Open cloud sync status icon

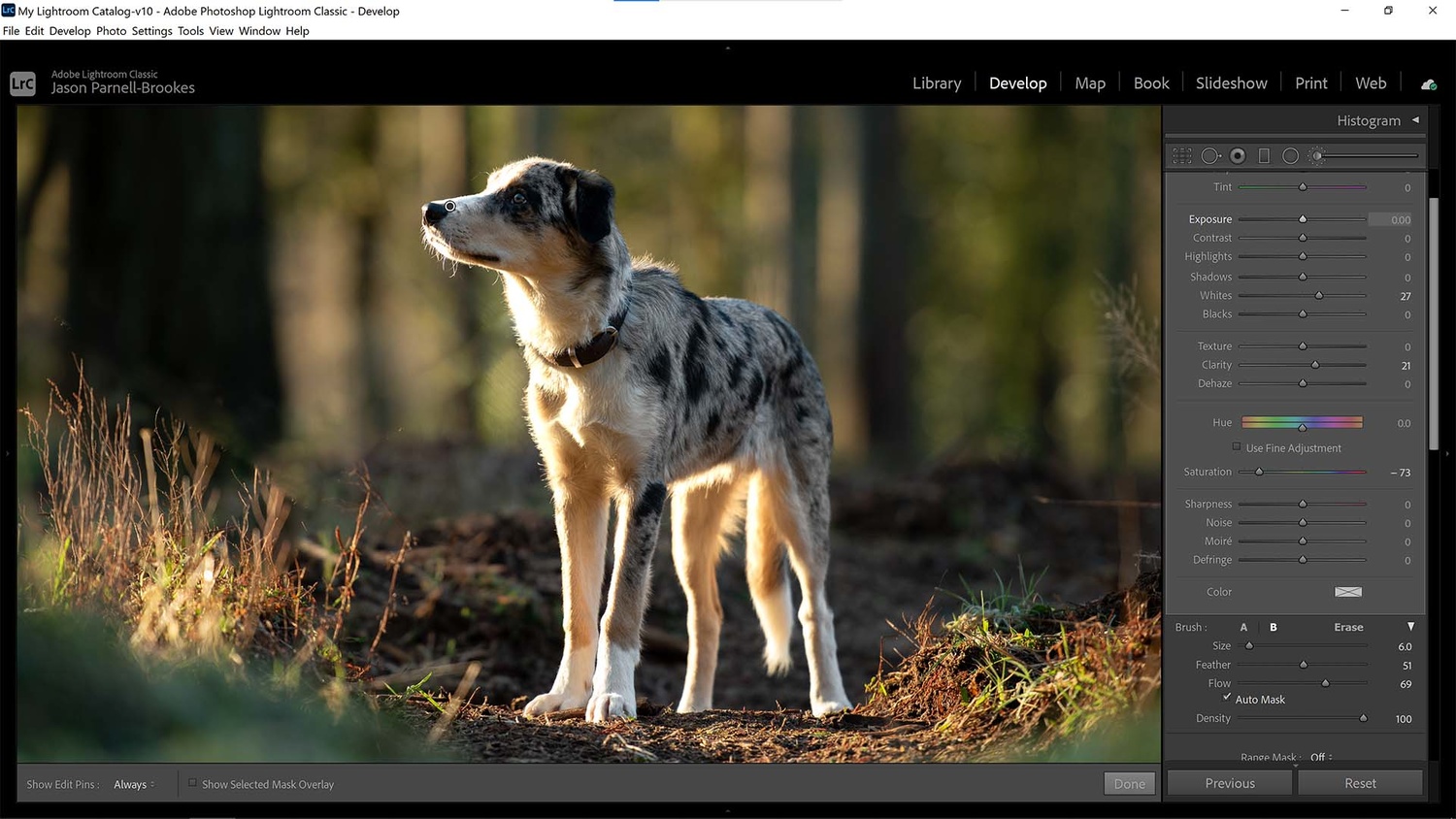click(x=1429, y=84)
